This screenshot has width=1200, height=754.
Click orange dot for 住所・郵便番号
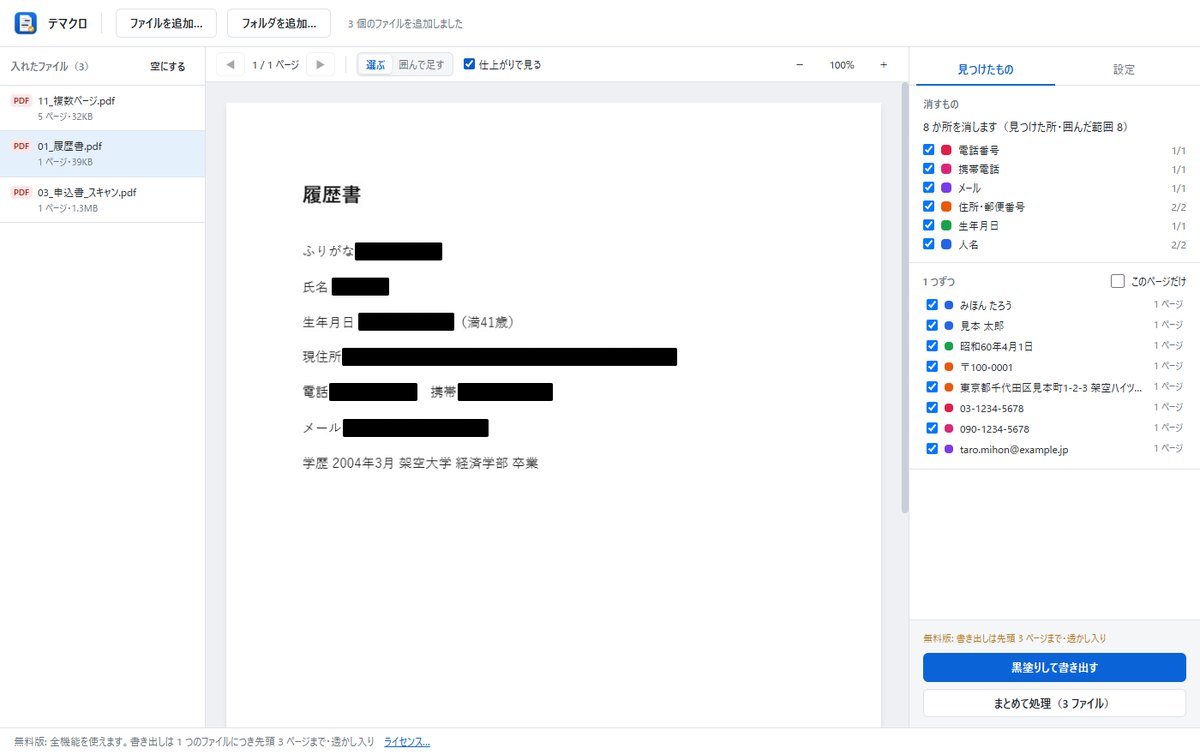pos(946,207)
